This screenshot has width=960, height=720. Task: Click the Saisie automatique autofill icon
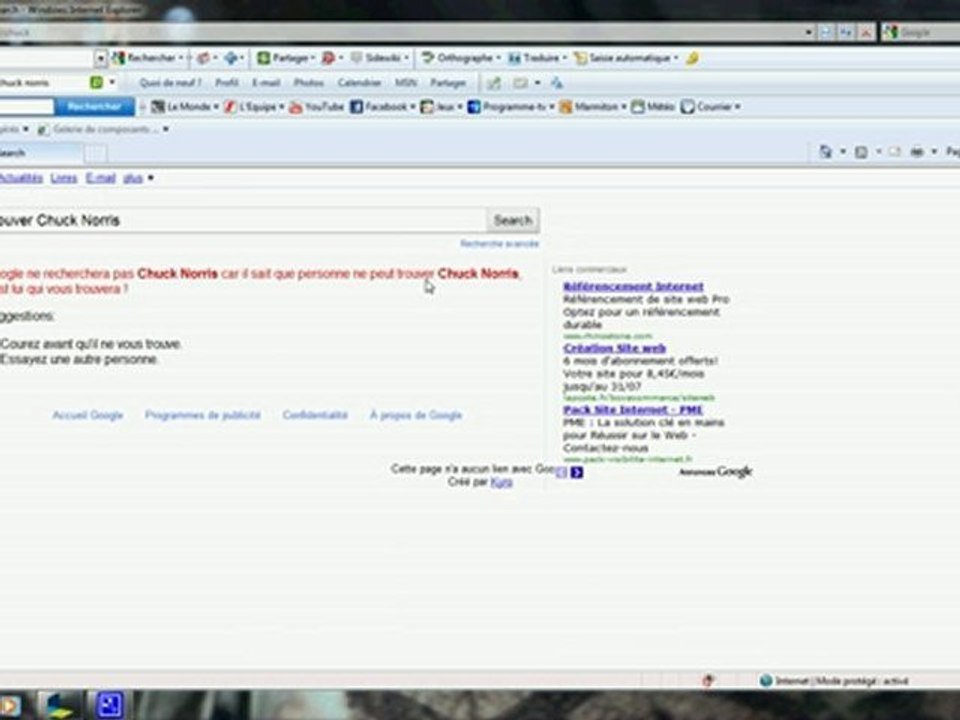[x=580, y=58]
